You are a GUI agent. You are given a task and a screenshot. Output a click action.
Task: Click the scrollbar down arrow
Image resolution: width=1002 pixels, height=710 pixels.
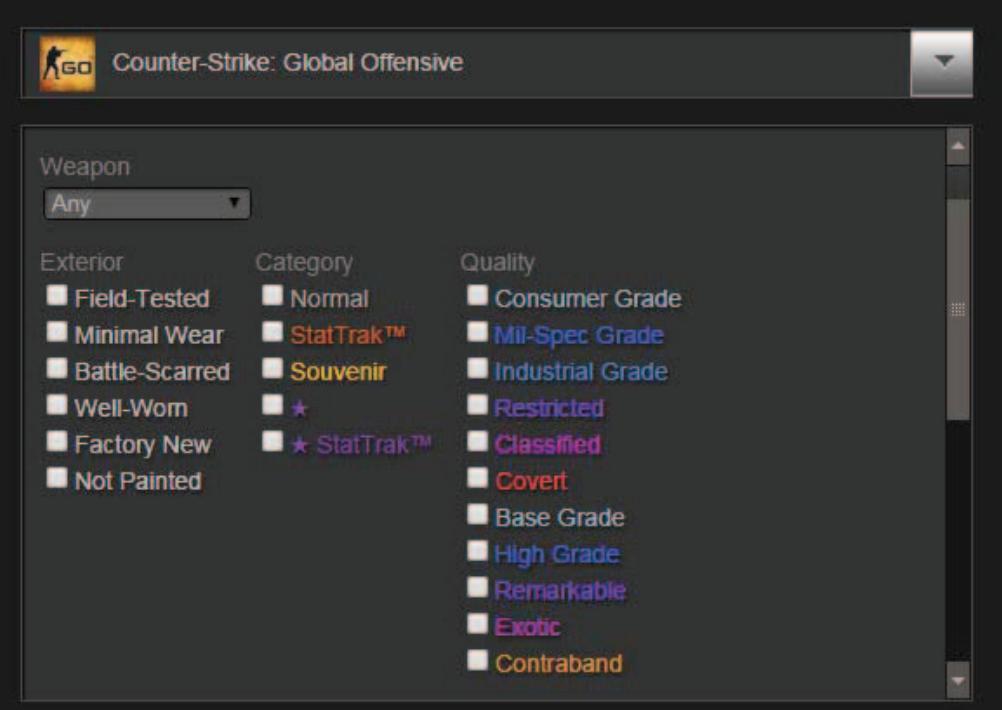click(958, 681)
